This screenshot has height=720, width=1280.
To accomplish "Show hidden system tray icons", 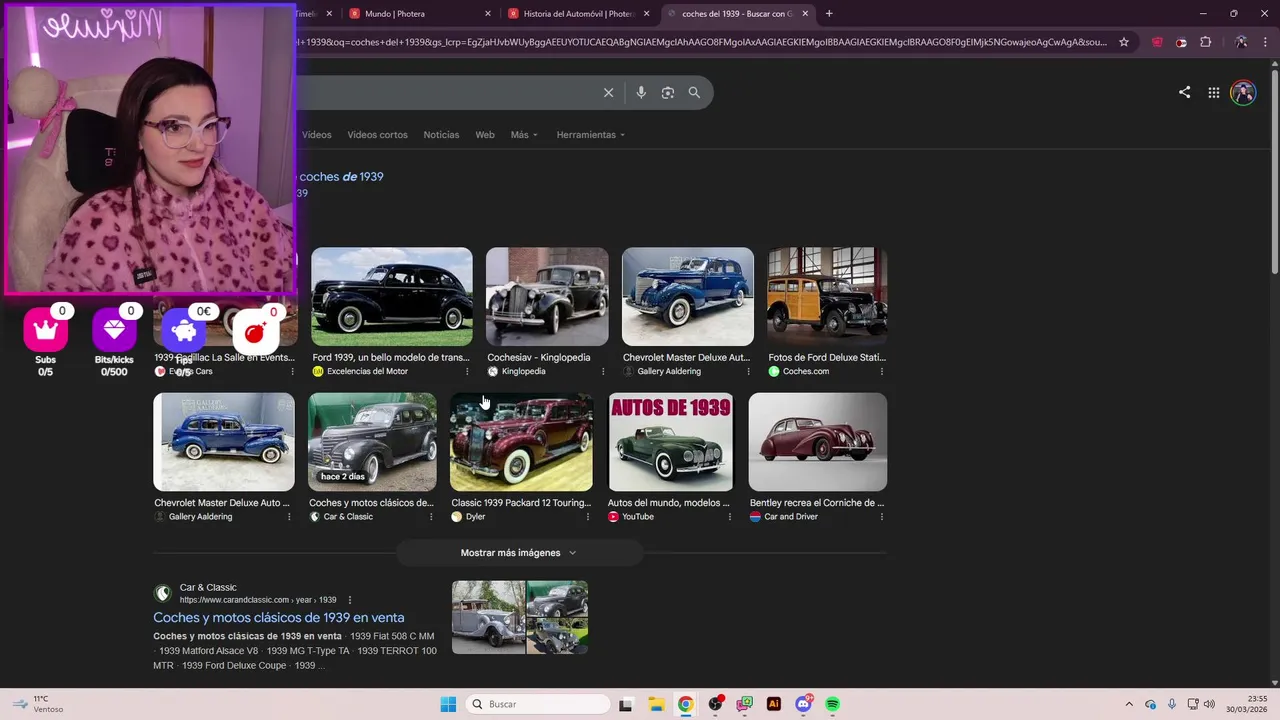I will [1129, 704].
